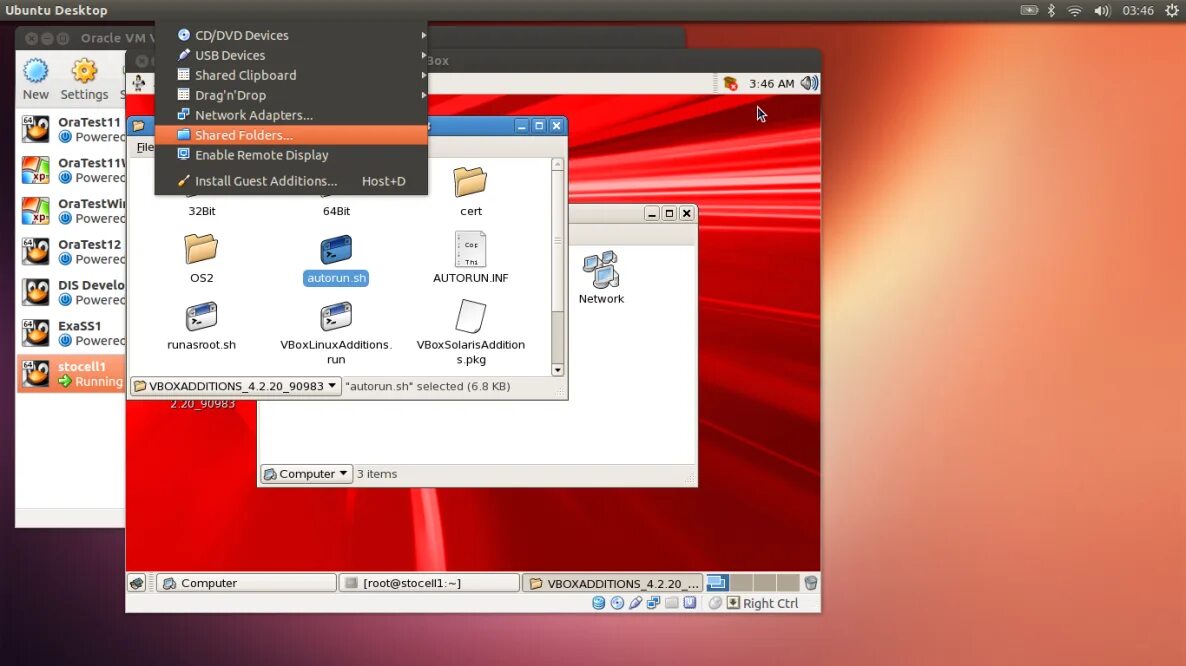Open Ubuntu power cog session menu
1186x666 pixels.
tap(1172, 11)
